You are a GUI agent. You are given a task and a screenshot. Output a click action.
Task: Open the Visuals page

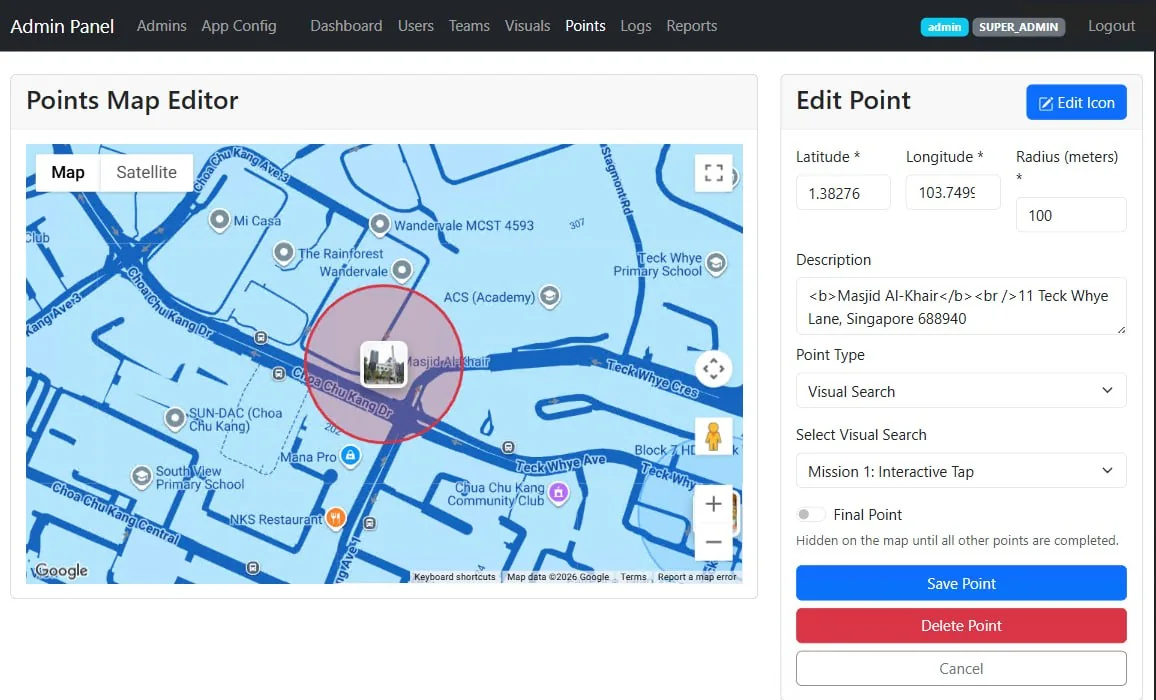527,26
